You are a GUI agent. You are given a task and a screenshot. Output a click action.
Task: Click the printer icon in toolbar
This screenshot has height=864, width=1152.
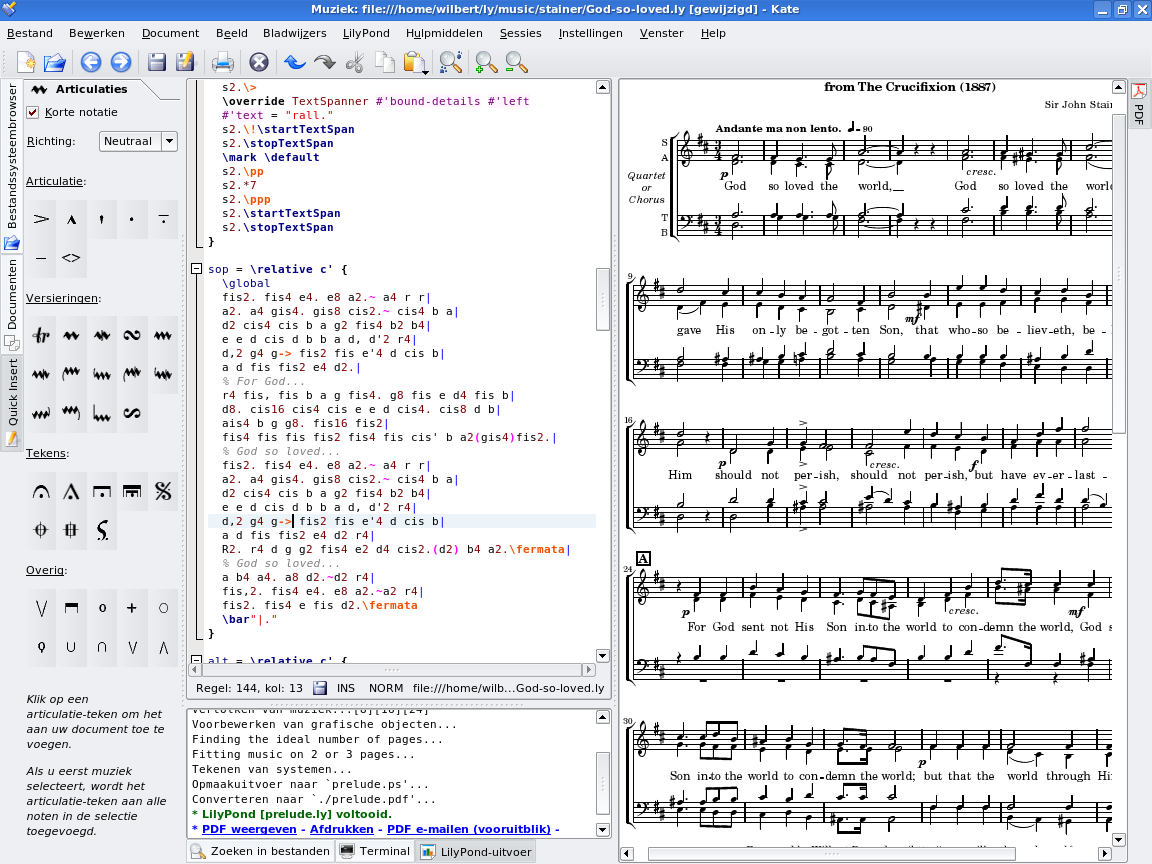(x=222, y=63)
